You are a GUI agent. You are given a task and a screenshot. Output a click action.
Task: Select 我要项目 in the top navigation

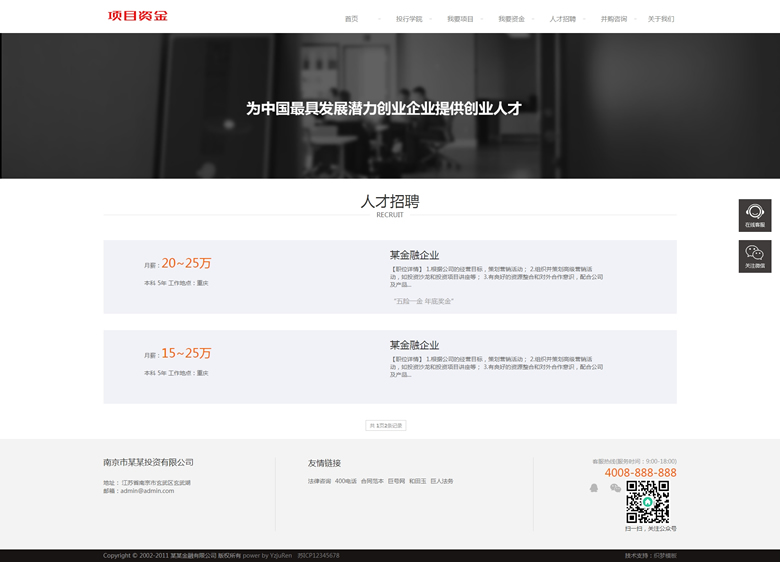click(460, 19)
